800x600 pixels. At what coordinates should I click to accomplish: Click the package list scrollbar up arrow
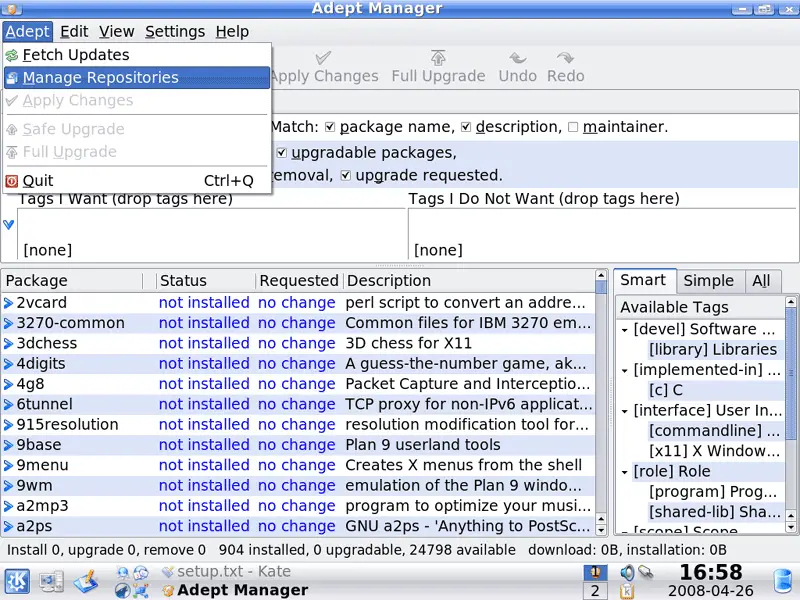coord(601,276)
